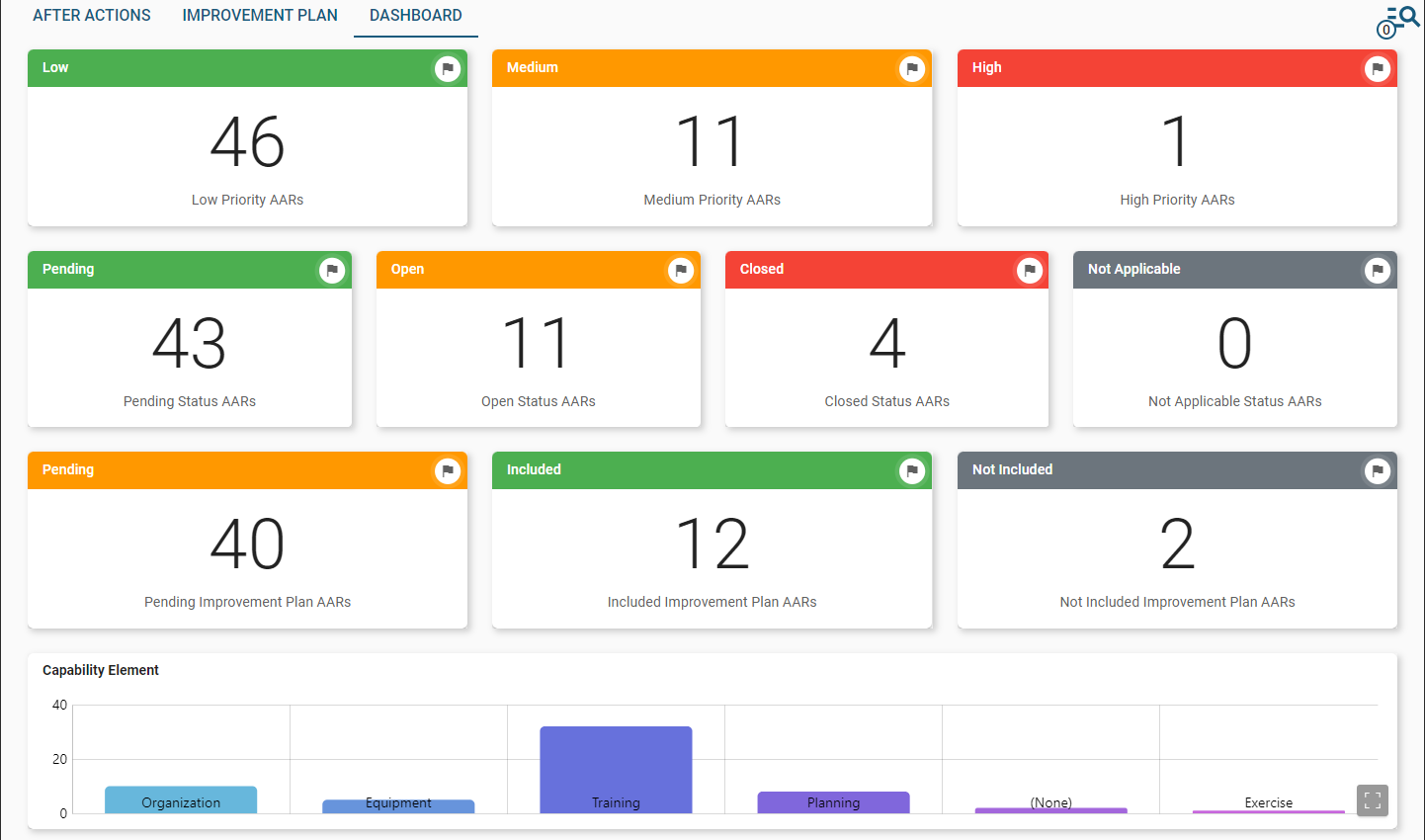Click the flag icon on the Low priority card
This screenshot has height=840, width=1425.
click(447, 68)
